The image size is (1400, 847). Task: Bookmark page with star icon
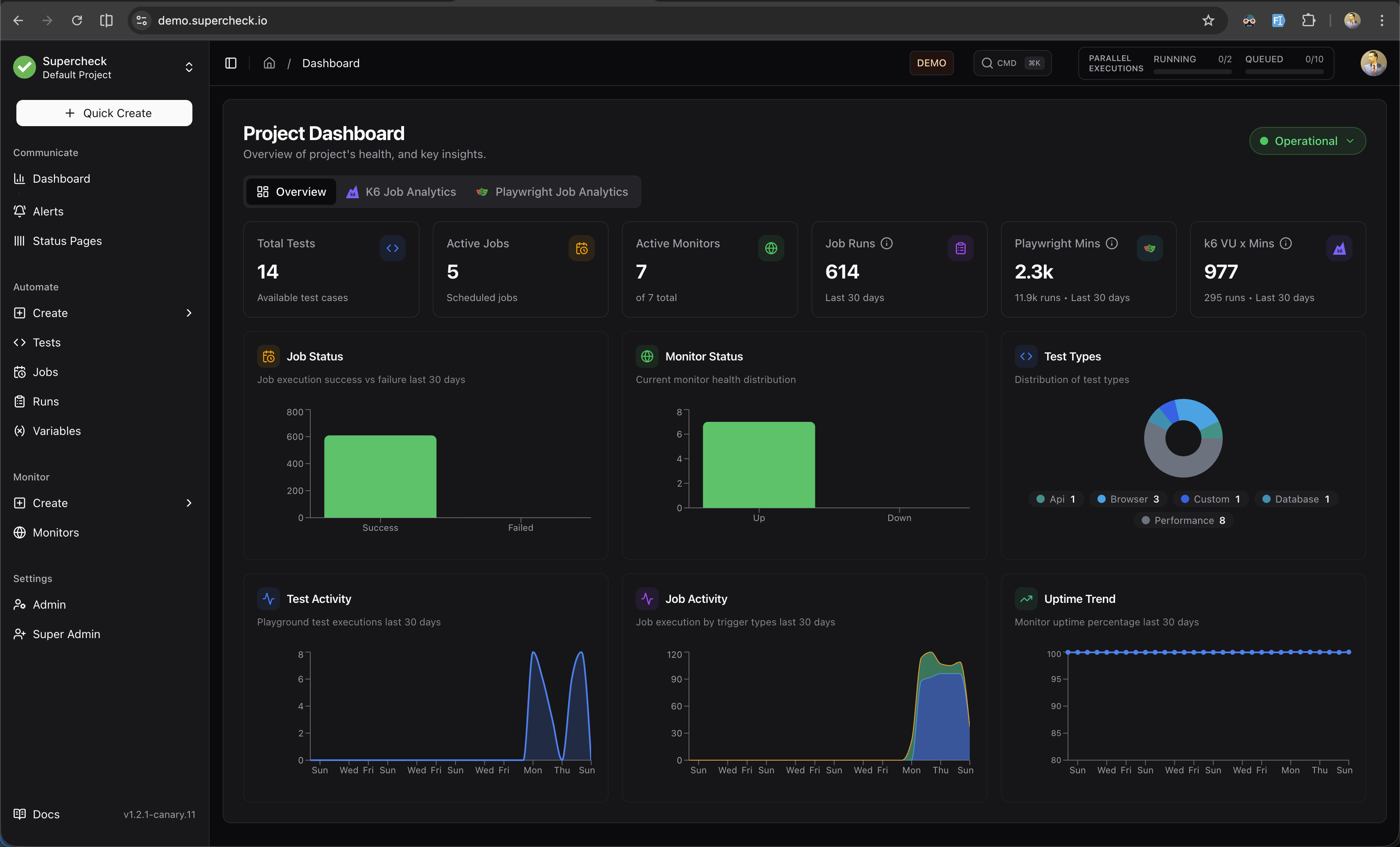click(1208, 20)
